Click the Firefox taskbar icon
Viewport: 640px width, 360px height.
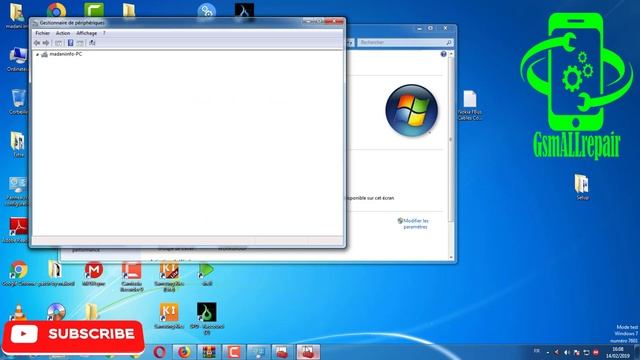(x=184, y=352)
